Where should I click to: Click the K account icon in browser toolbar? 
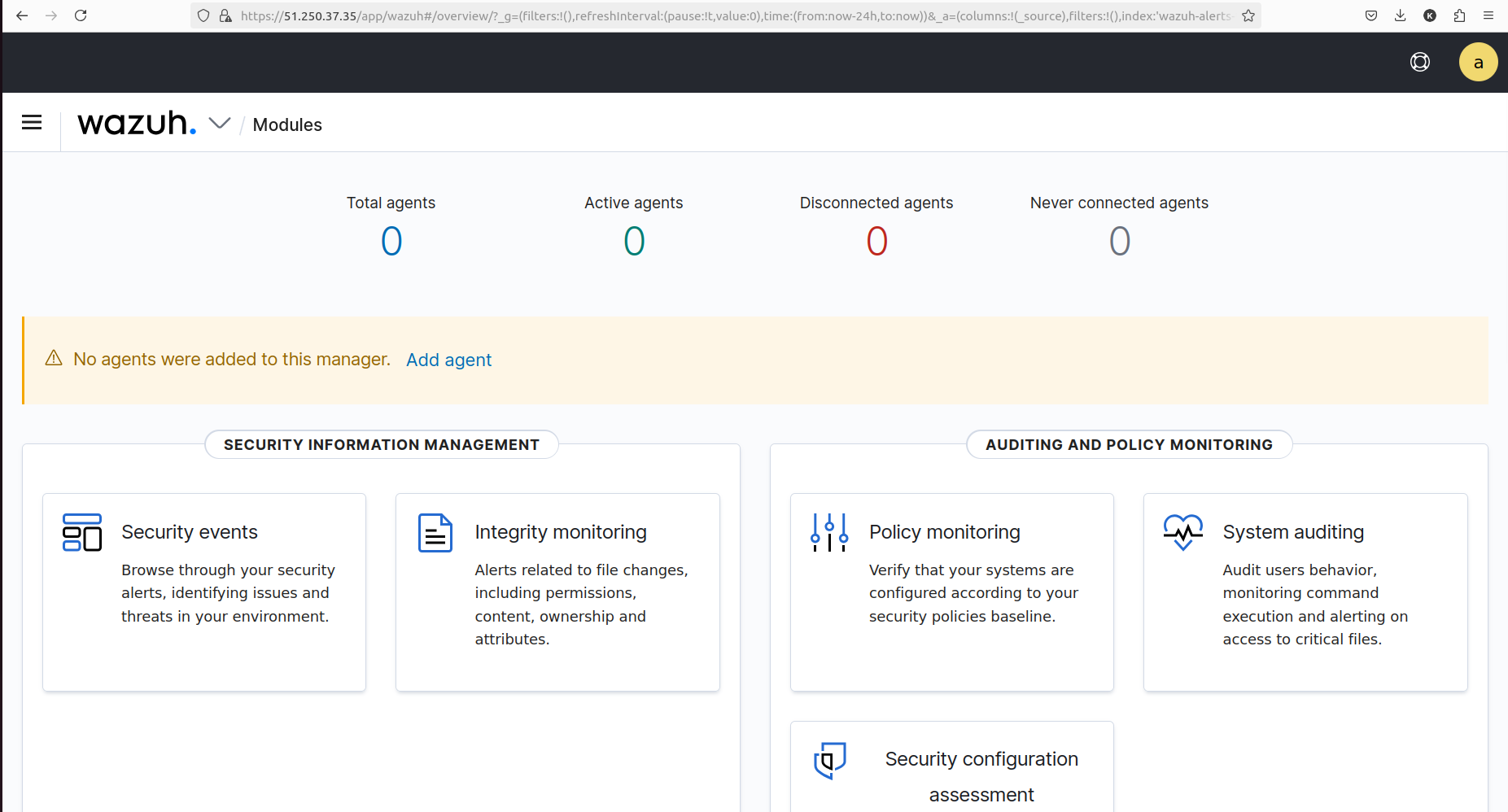tap(1430, 15)
